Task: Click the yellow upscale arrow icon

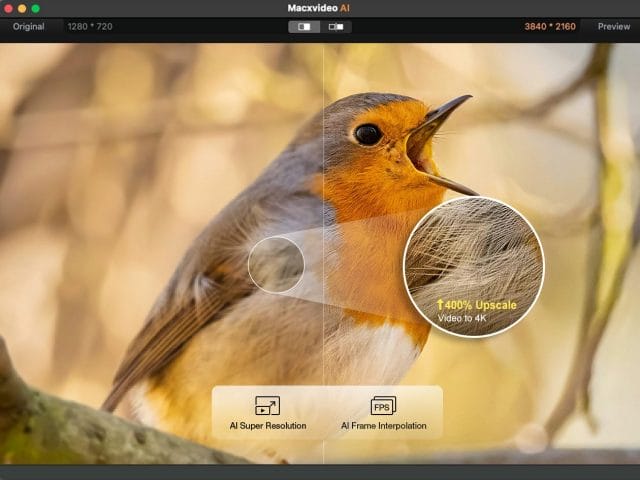Action: click(x=440, y=303)
